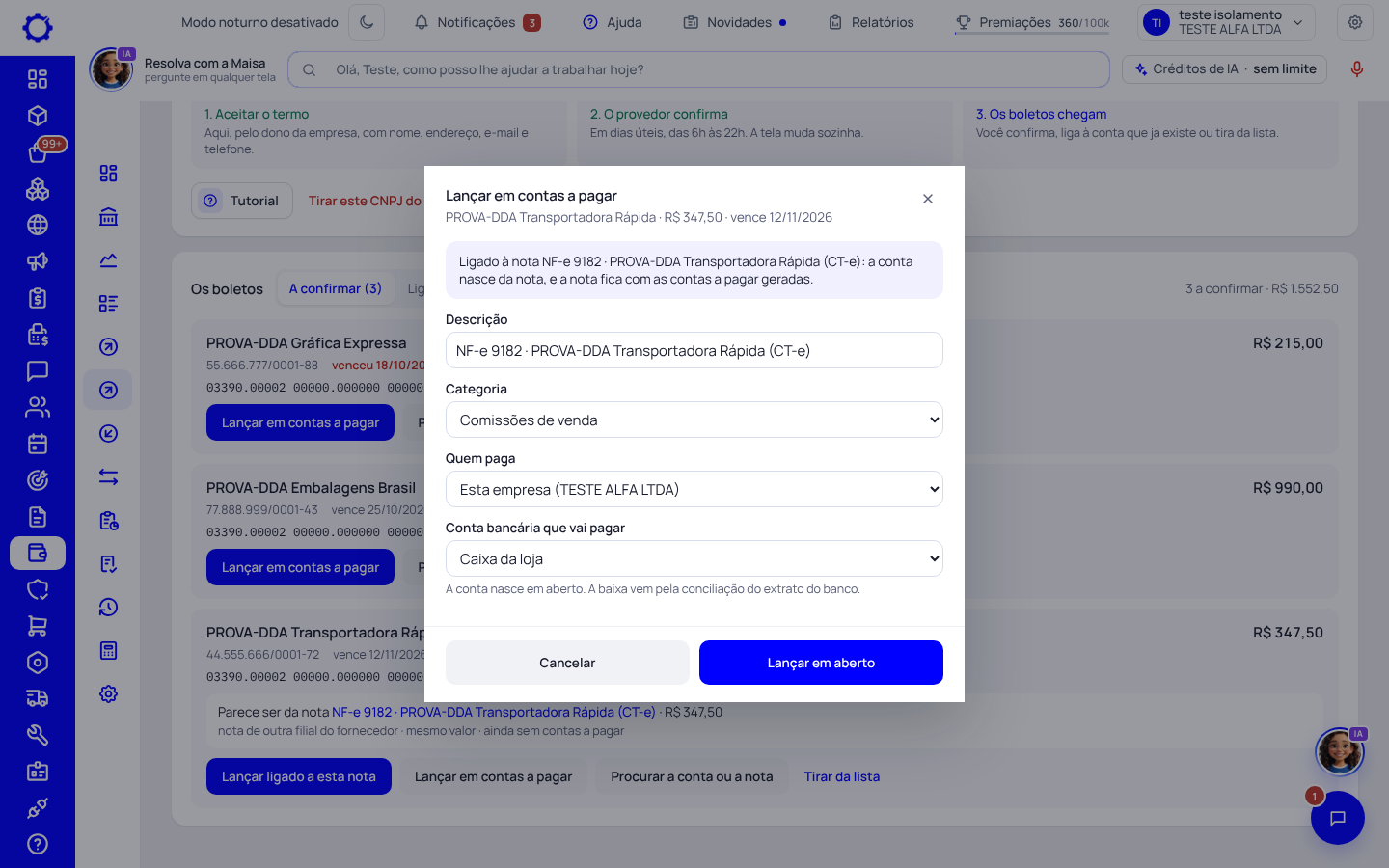Open the question mark help icon at sidebar bottom
This screenshot has height=868, width=1389.
click(x=38, y=844)
